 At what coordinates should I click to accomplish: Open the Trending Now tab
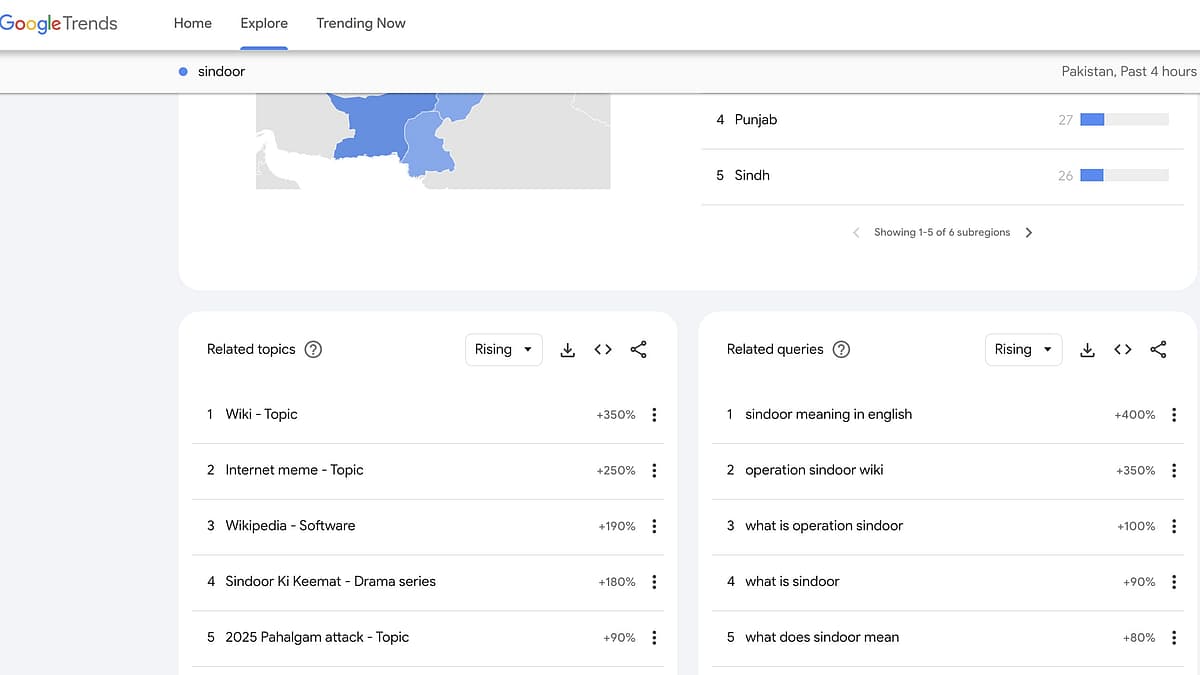point(361,23)
